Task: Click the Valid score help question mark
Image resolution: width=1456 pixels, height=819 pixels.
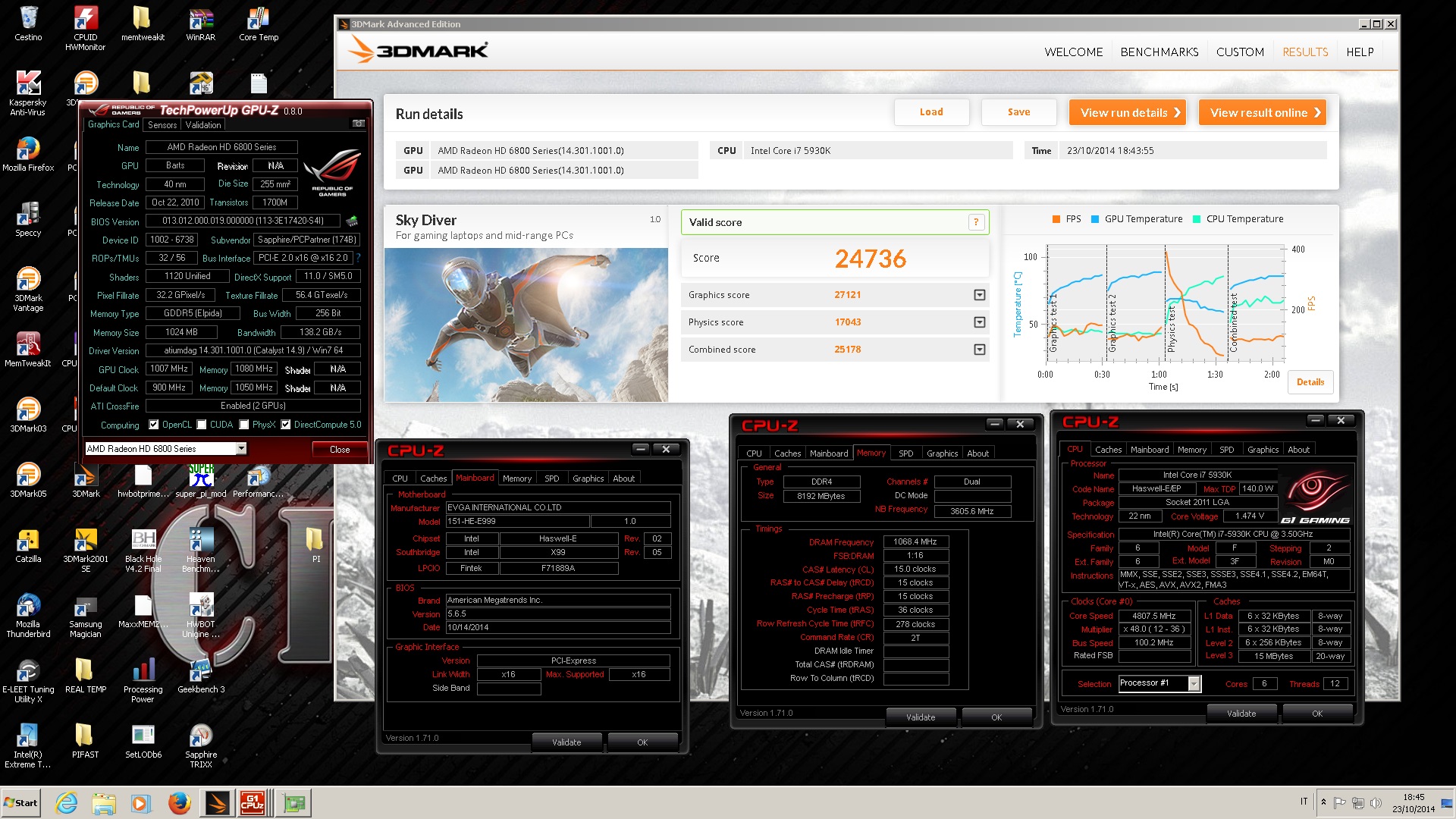Action: [x=976, y=222]
